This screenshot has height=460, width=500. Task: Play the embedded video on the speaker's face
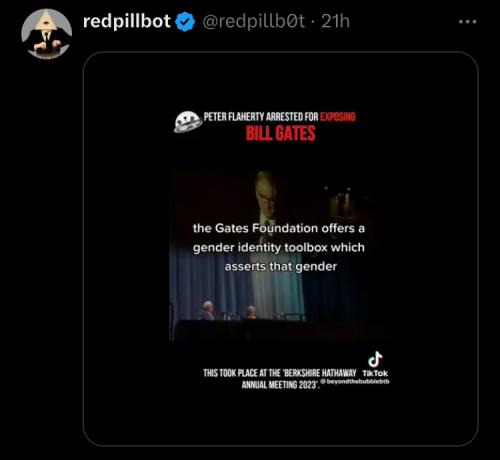[266, 192]
